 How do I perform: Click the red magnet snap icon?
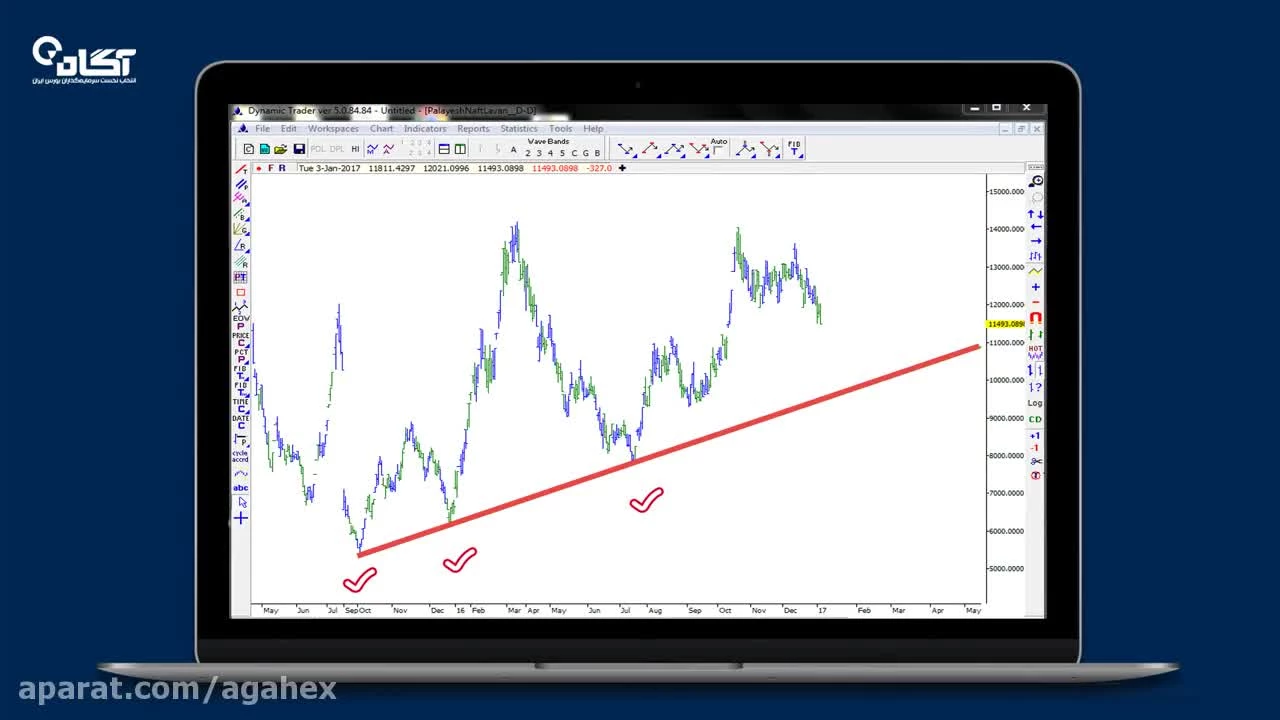click(x=1036, y=317)
